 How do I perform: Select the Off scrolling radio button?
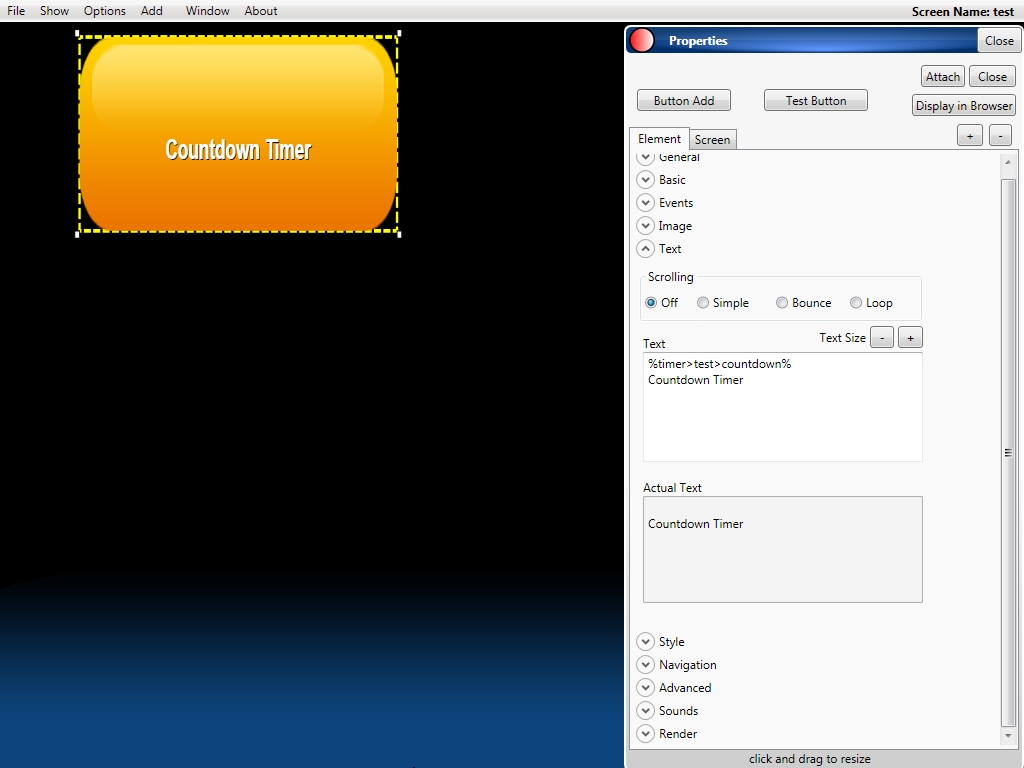pyautogui.click(x=651, y=303)
